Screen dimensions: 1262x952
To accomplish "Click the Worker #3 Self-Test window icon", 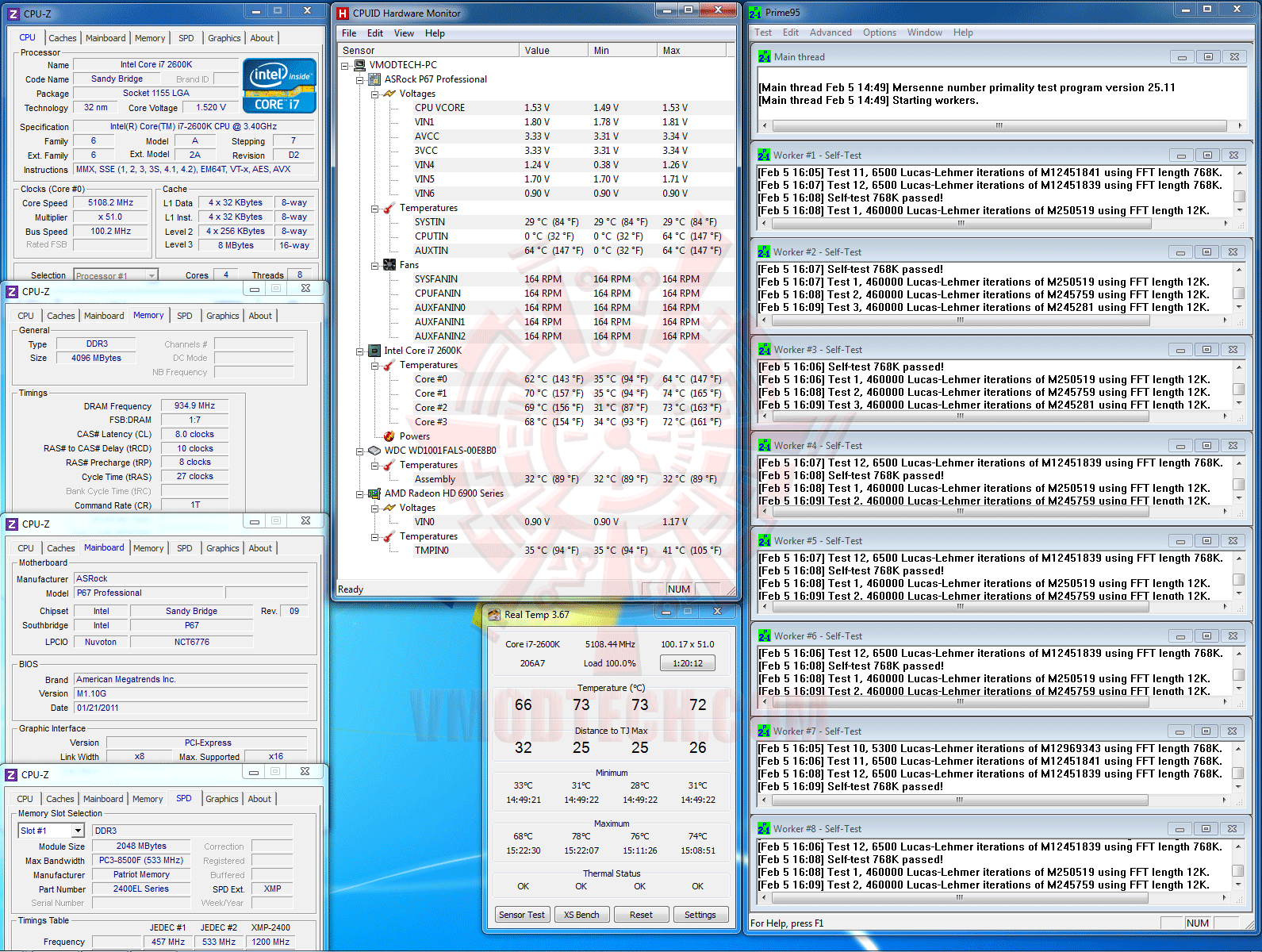I will click(x=764, y=350).
